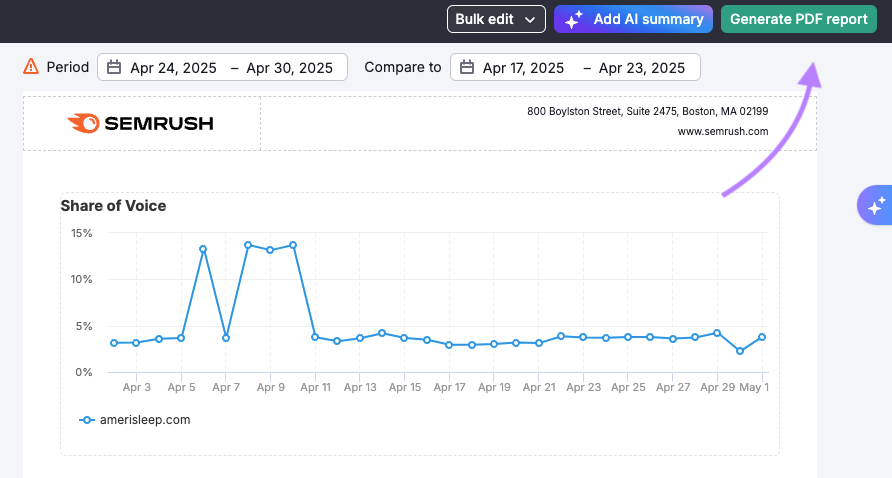Expand the Bulk edit dropdown
Image resolution: width=892 pixels, height=478 pixels.
[496, 19]
